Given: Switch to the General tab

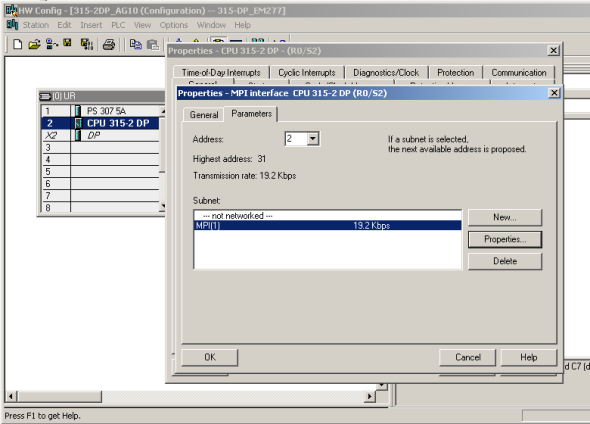Looking at the screenshot, I should point(204,115).
